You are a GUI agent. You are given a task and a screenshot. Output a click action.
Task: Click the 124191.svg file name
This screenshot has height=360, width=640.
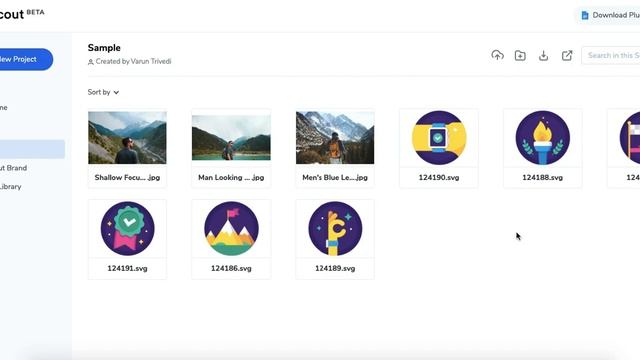tap(127, 268)
